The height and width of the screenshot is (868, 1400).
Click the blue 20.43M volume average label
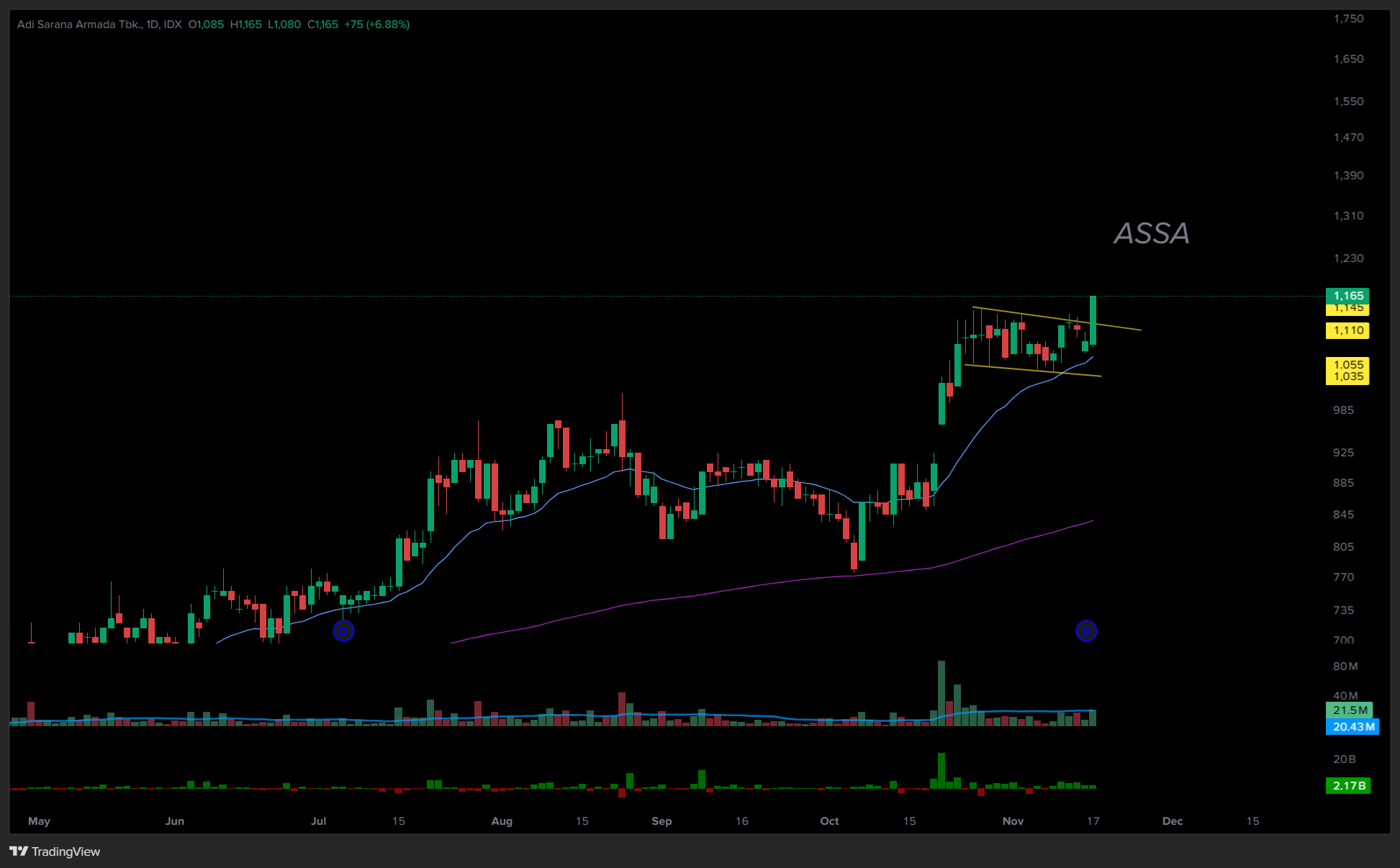tap(1352, 727)
